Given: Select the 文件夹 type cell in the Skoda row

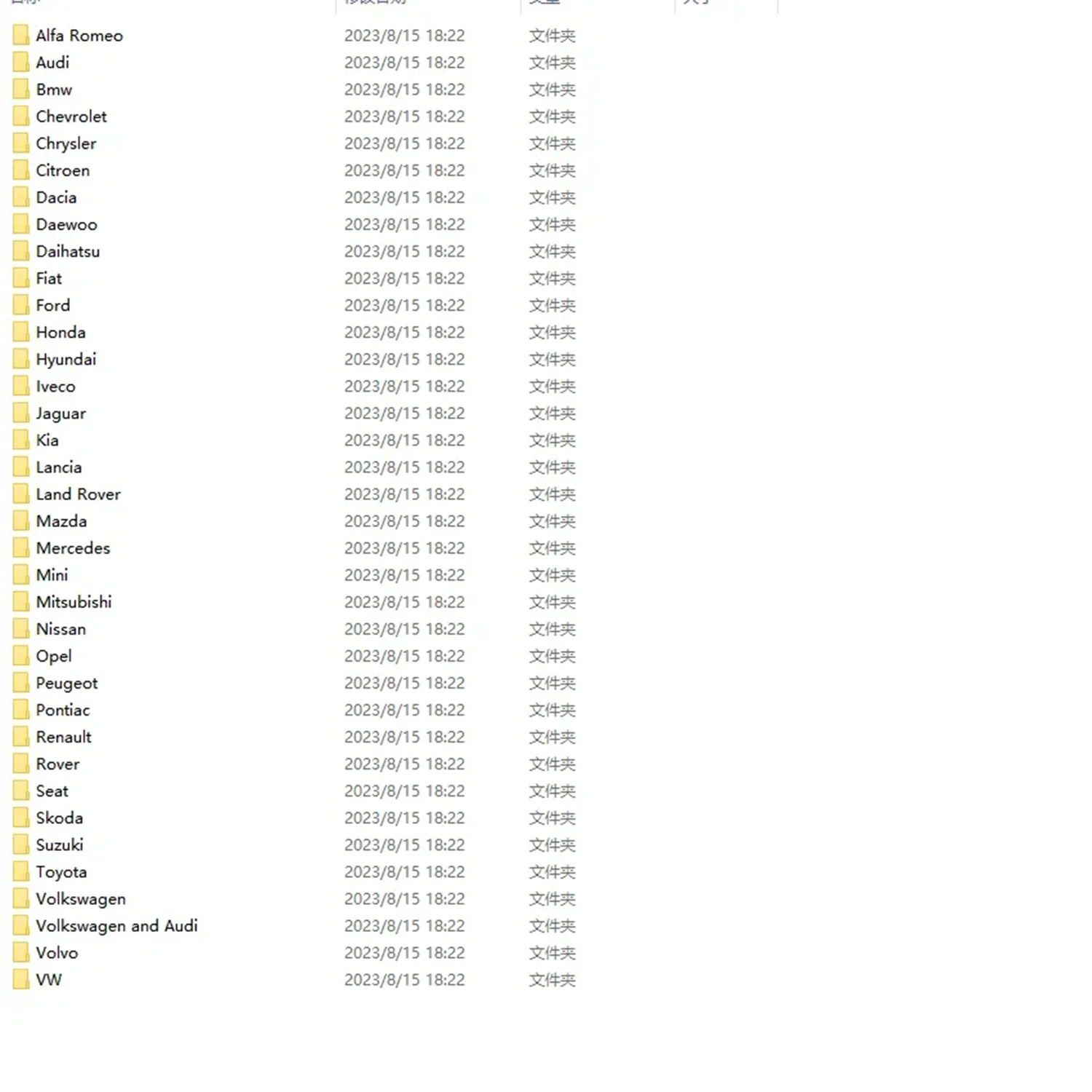Looking at the screenshot, I should tap(553, 818).
